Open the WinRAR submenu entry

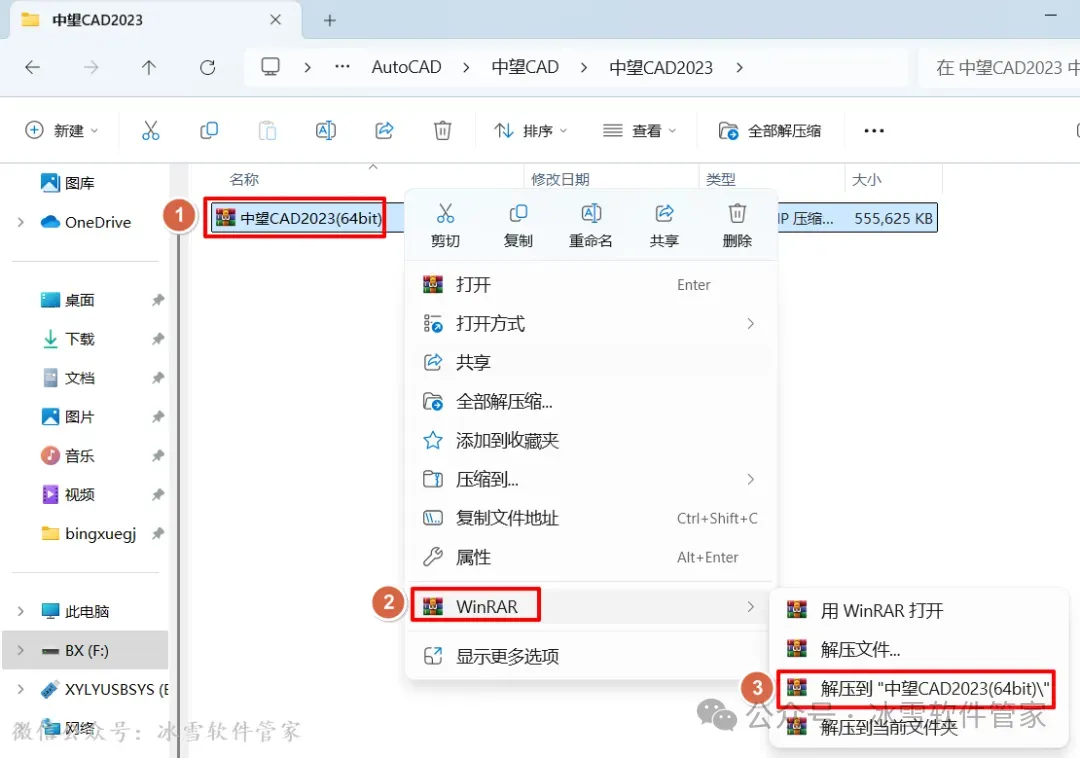[590, 607]
